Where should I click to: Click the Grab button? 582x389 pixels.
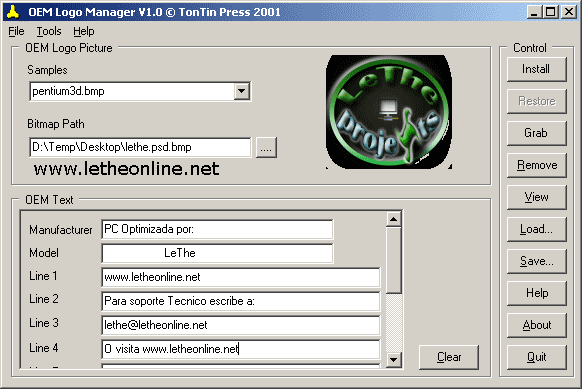pyautogui.click(x=536, y=133)
